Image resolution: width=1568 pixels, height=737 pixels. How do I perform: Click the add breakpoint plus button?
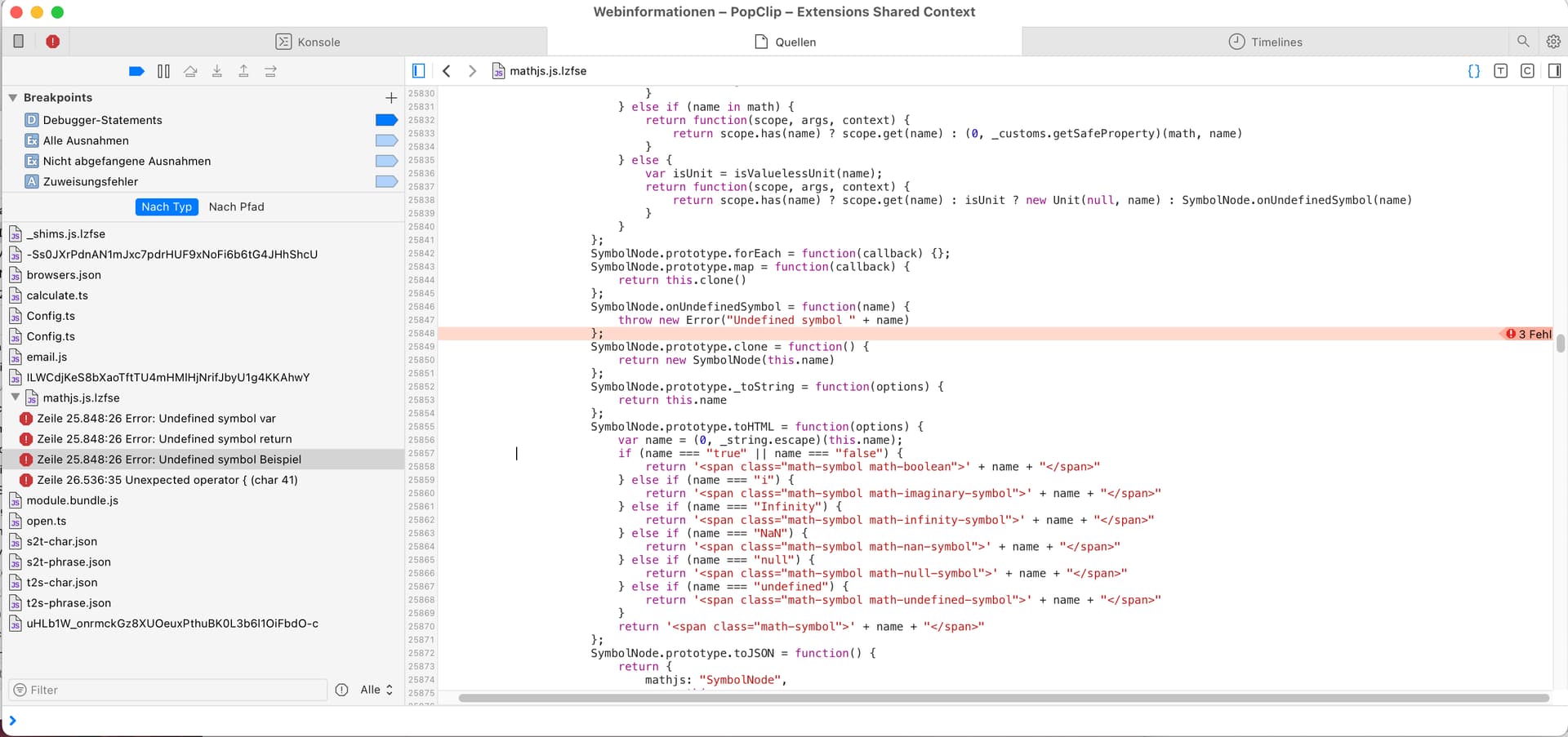point(391,98)
